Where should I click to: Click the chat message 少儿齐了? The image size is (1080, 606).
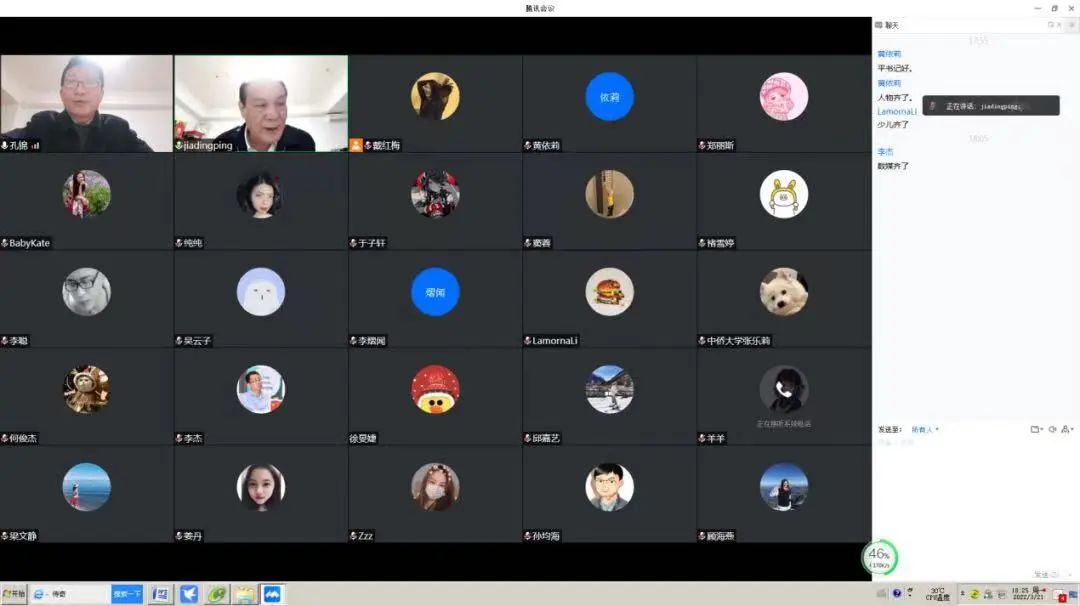point(893,125)
